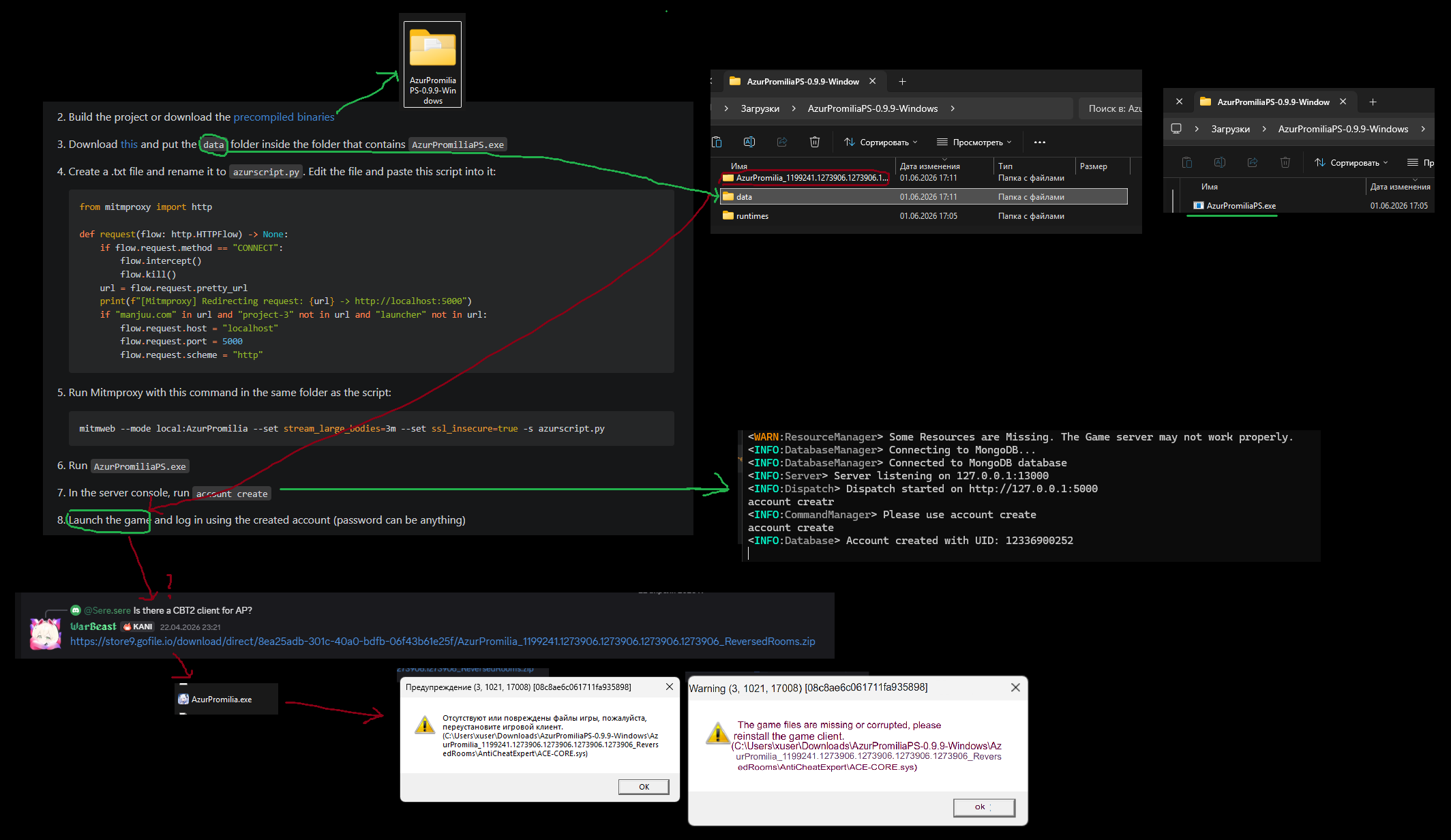
Task: Expand chevron after AzurPromiliaPS-0.9.9-Windows in window listing runtimes
Action: click(x=953, y=108)
